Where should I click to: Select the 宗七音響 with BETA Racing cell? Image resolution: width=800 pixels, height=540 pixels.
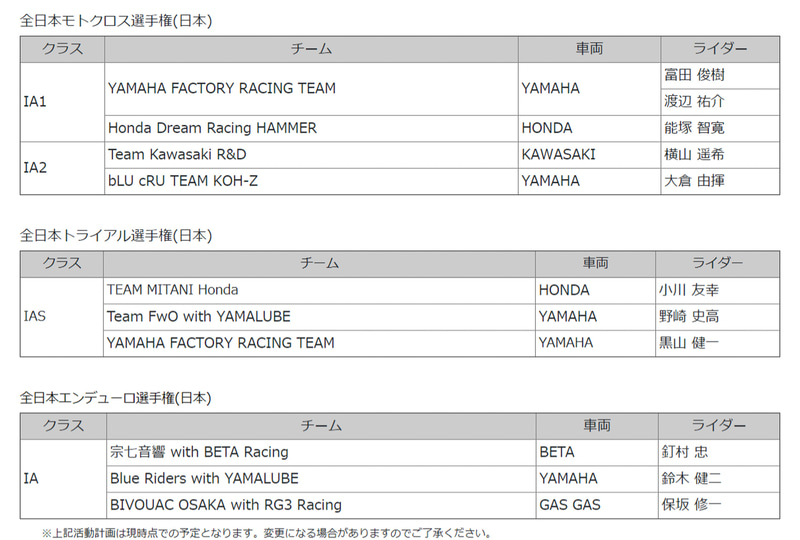(199, 452)
